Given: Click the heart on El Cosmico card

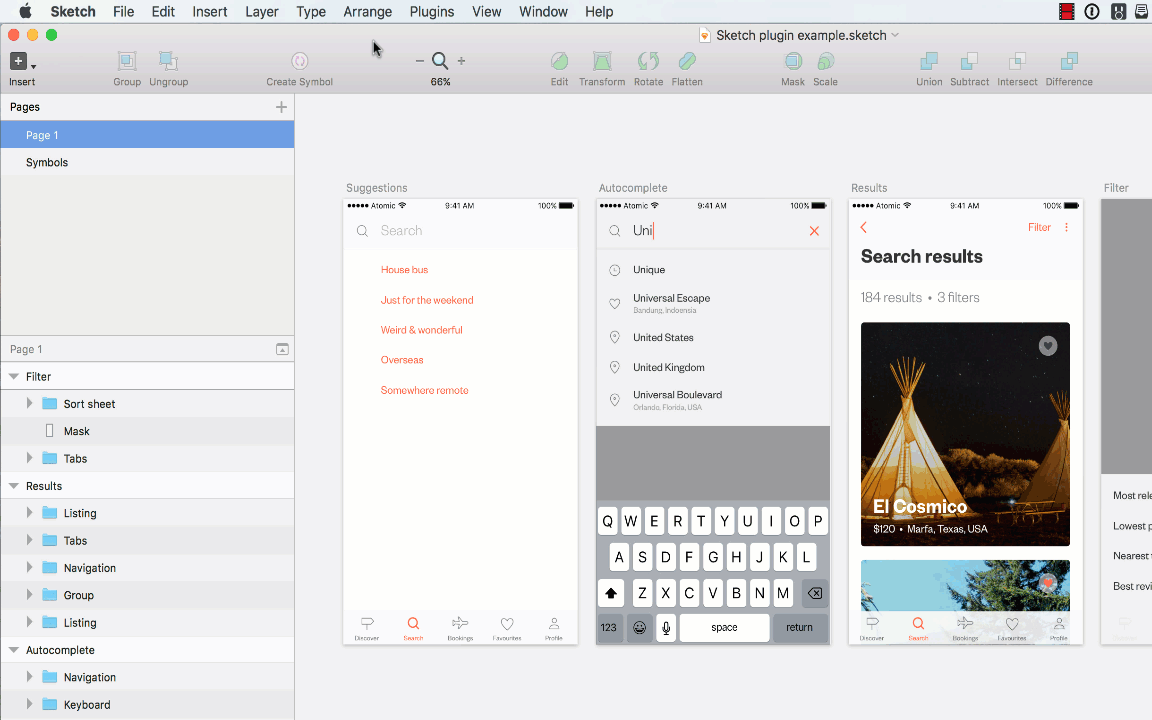Looking at the screenshot, I should [x=1048, y=345].
